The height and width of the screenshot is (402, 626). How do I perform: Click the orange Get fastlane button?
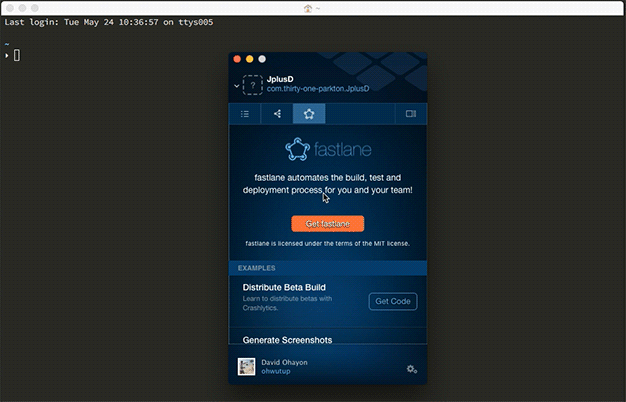tap(328, 224)
